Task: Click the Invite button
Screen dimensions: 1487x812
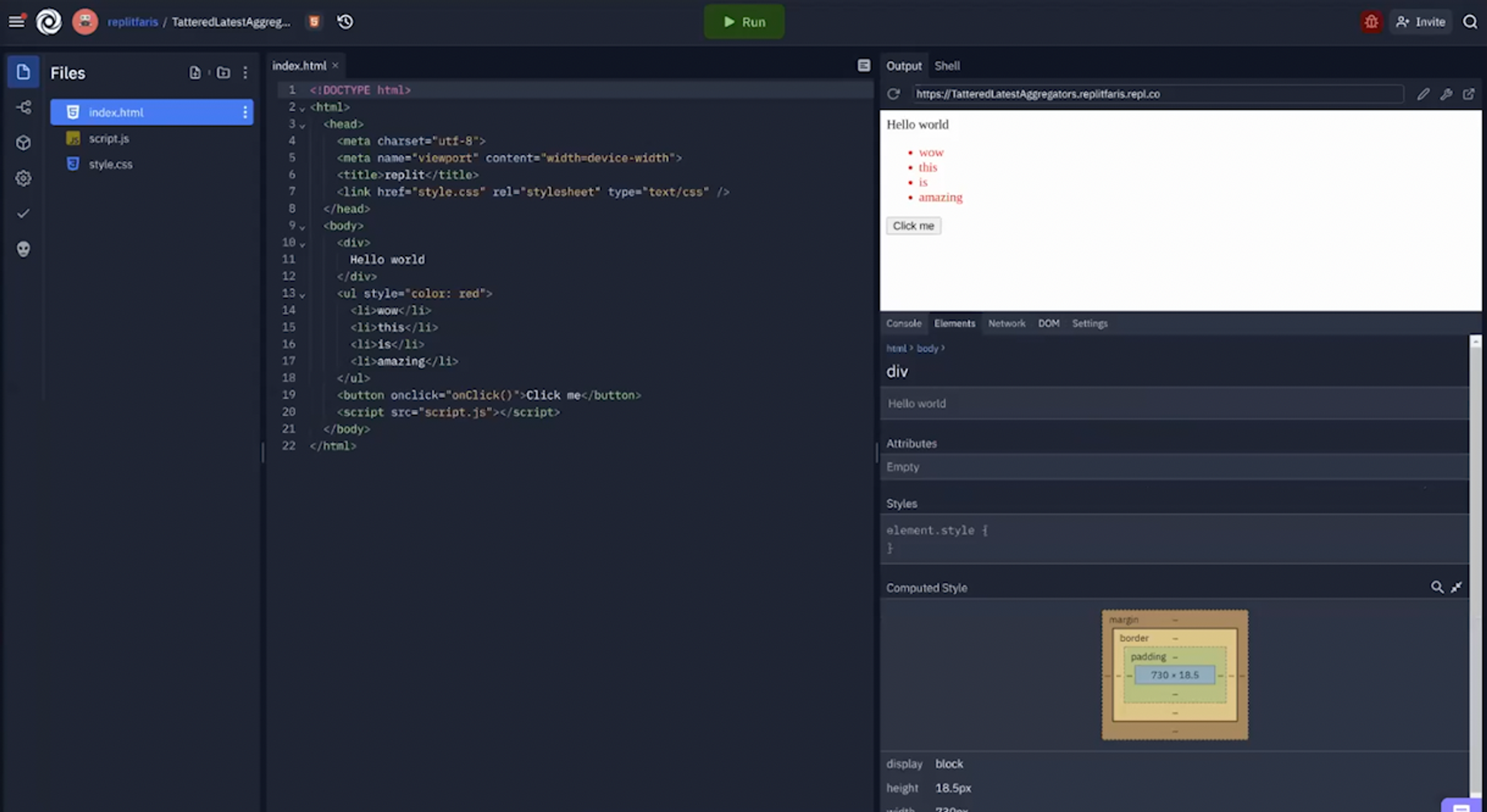Action: pyautogui.click(x=1421, y=22)
